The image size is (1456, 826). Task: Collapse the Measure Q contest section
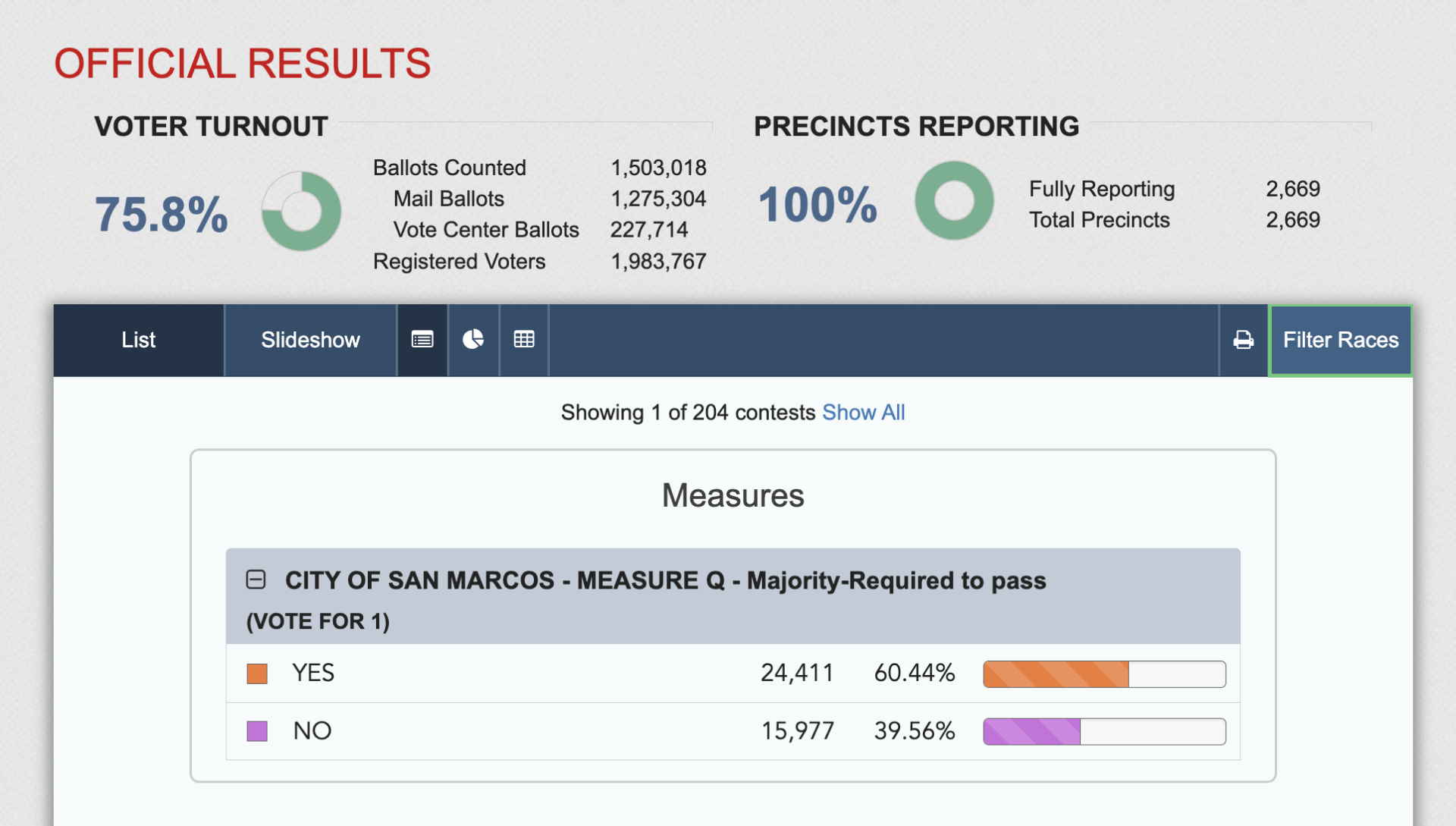coord(256,579)
